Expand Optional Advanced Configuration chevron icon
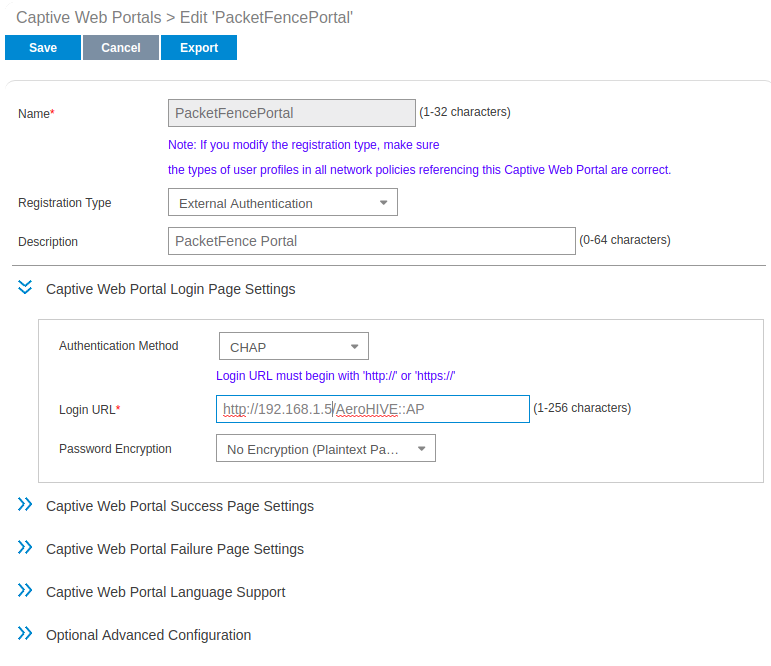Viewport: 771px width, 666px height. tap(25, 634)
